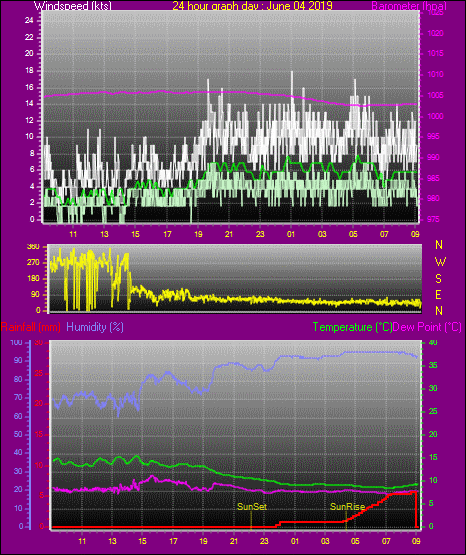Click barometer axis value 1020
466x555 pixels.
[x=435, y=33]
